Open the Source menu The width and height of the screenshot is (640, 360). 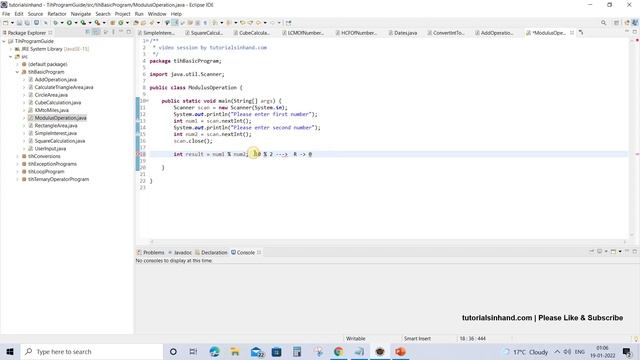[35, 13]
